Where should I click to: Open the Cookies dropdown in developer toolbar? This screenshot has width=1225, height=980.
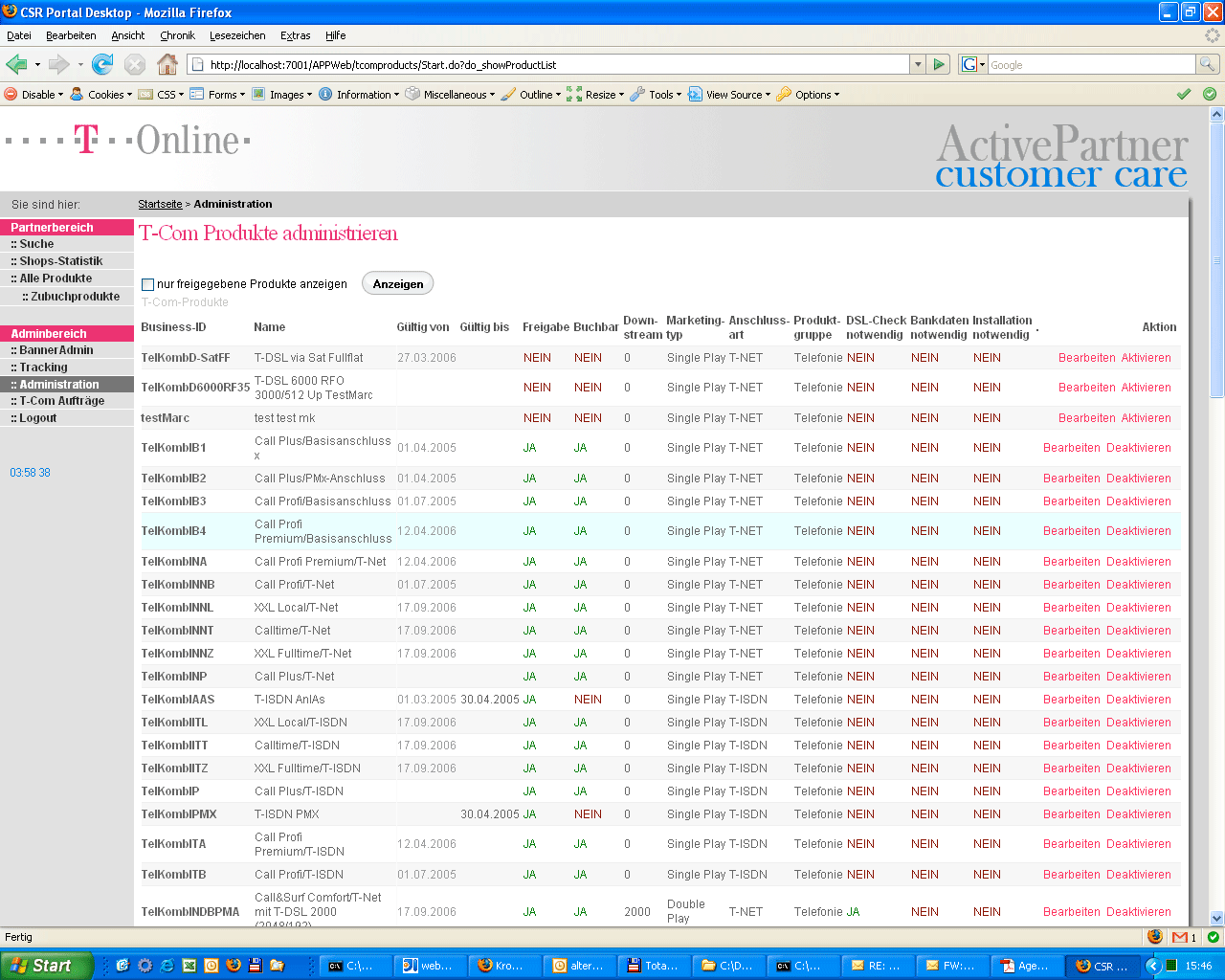tap(100, 95)
